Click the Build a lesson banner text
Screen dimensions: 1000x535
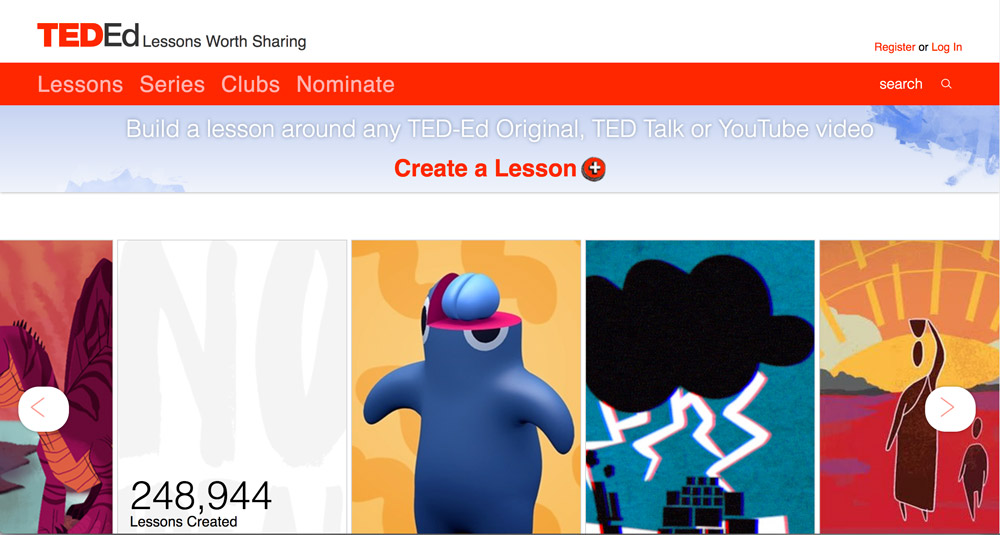click(499, 129)
